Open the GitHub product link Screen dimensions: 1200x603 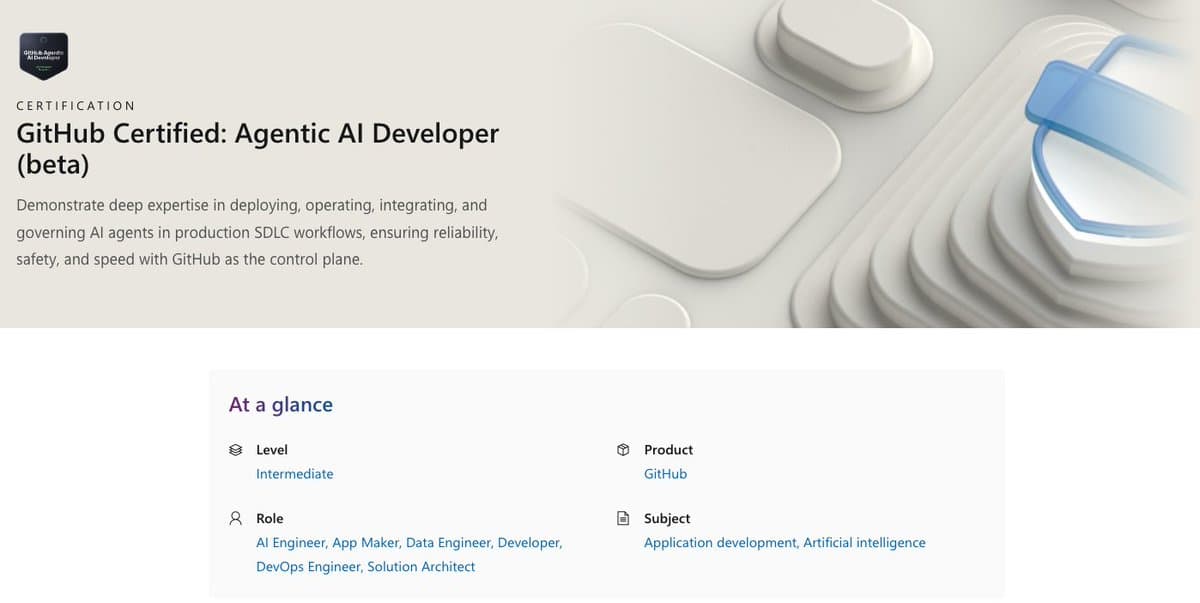point(665,474)
